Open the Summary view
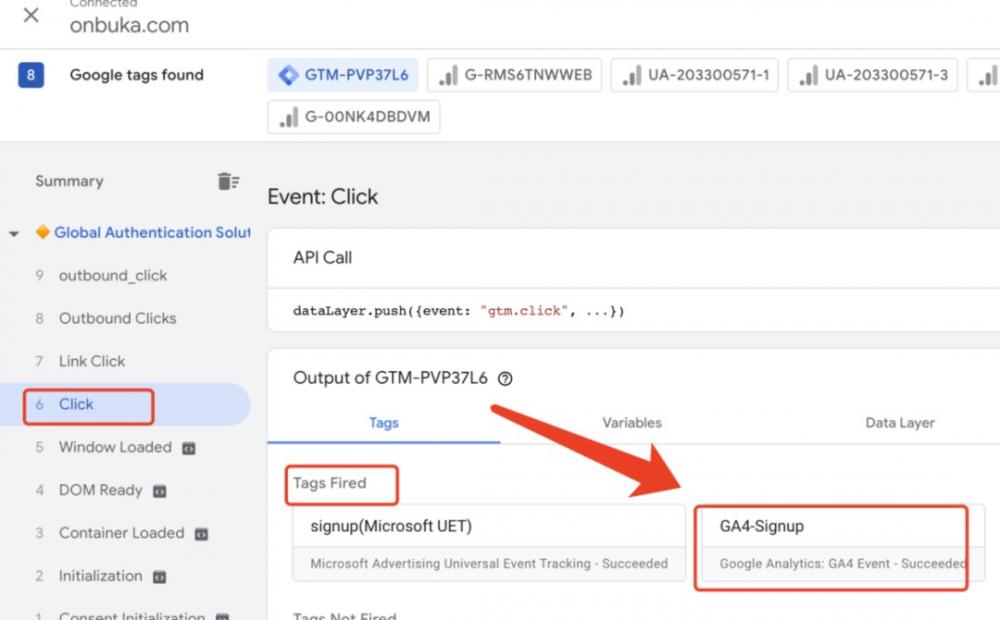 70,181
